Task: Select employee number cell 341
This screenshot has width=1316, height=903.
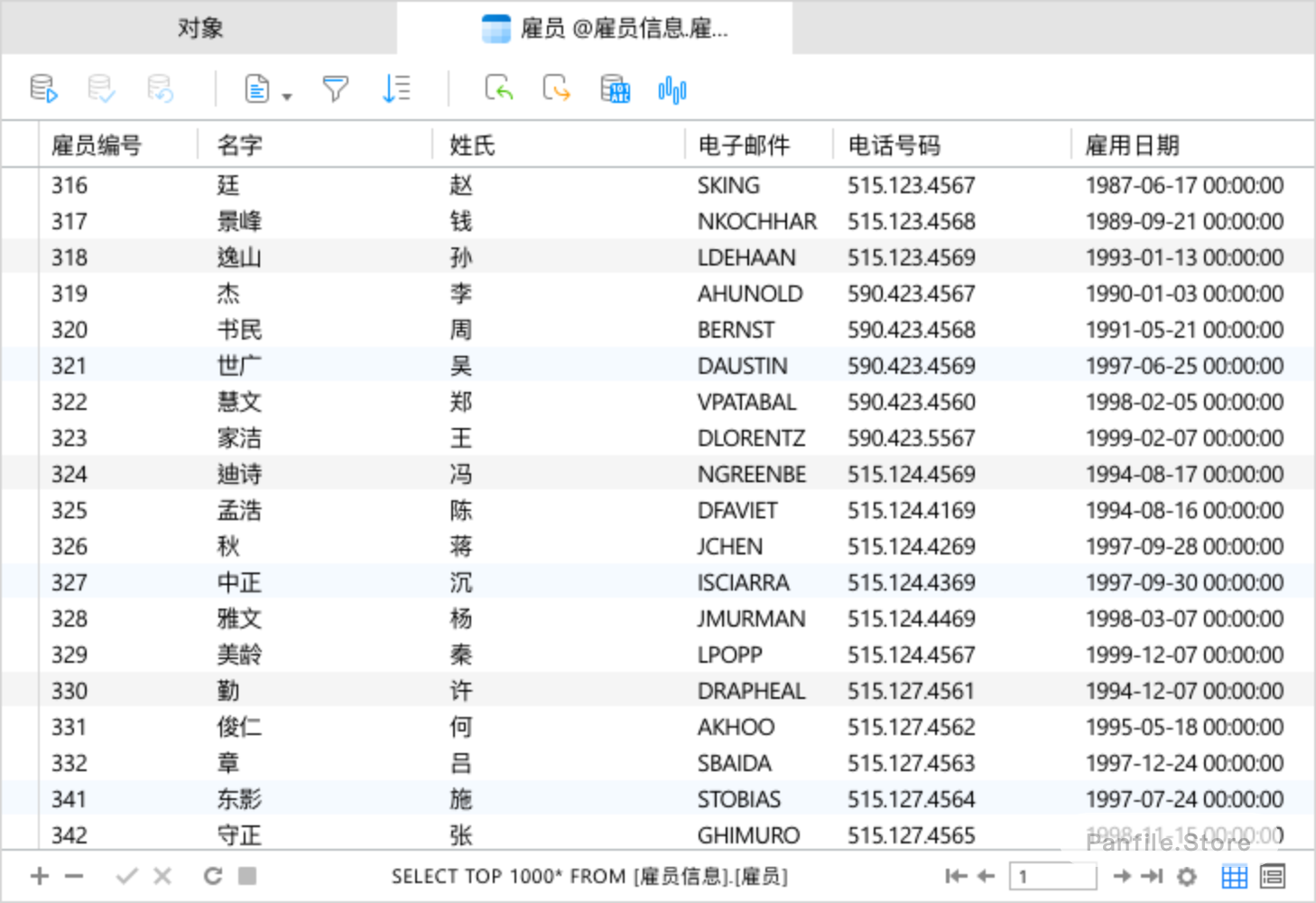Action: pos(70,799)
